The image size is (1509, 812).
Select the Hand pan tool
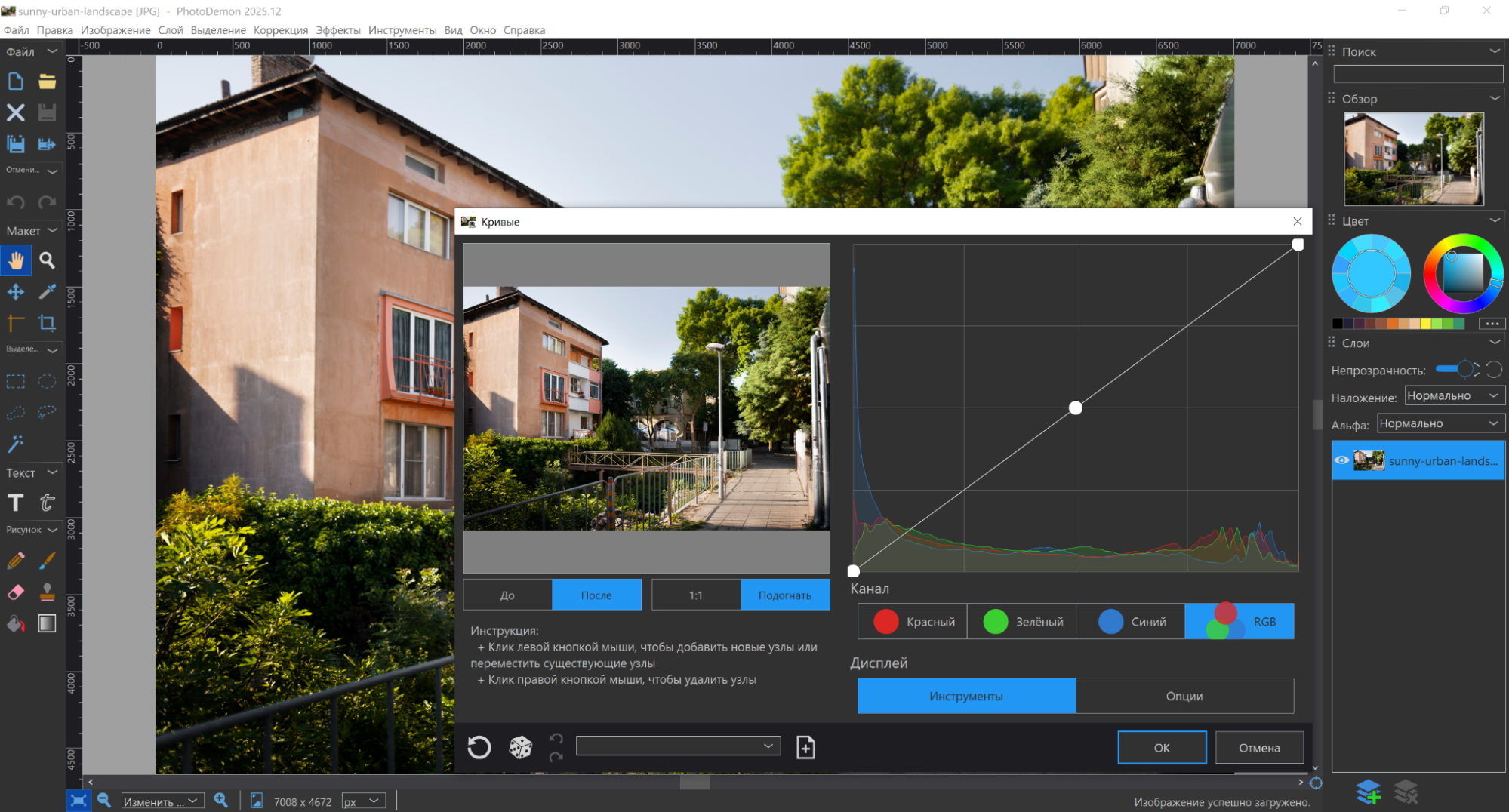[16, 261]
